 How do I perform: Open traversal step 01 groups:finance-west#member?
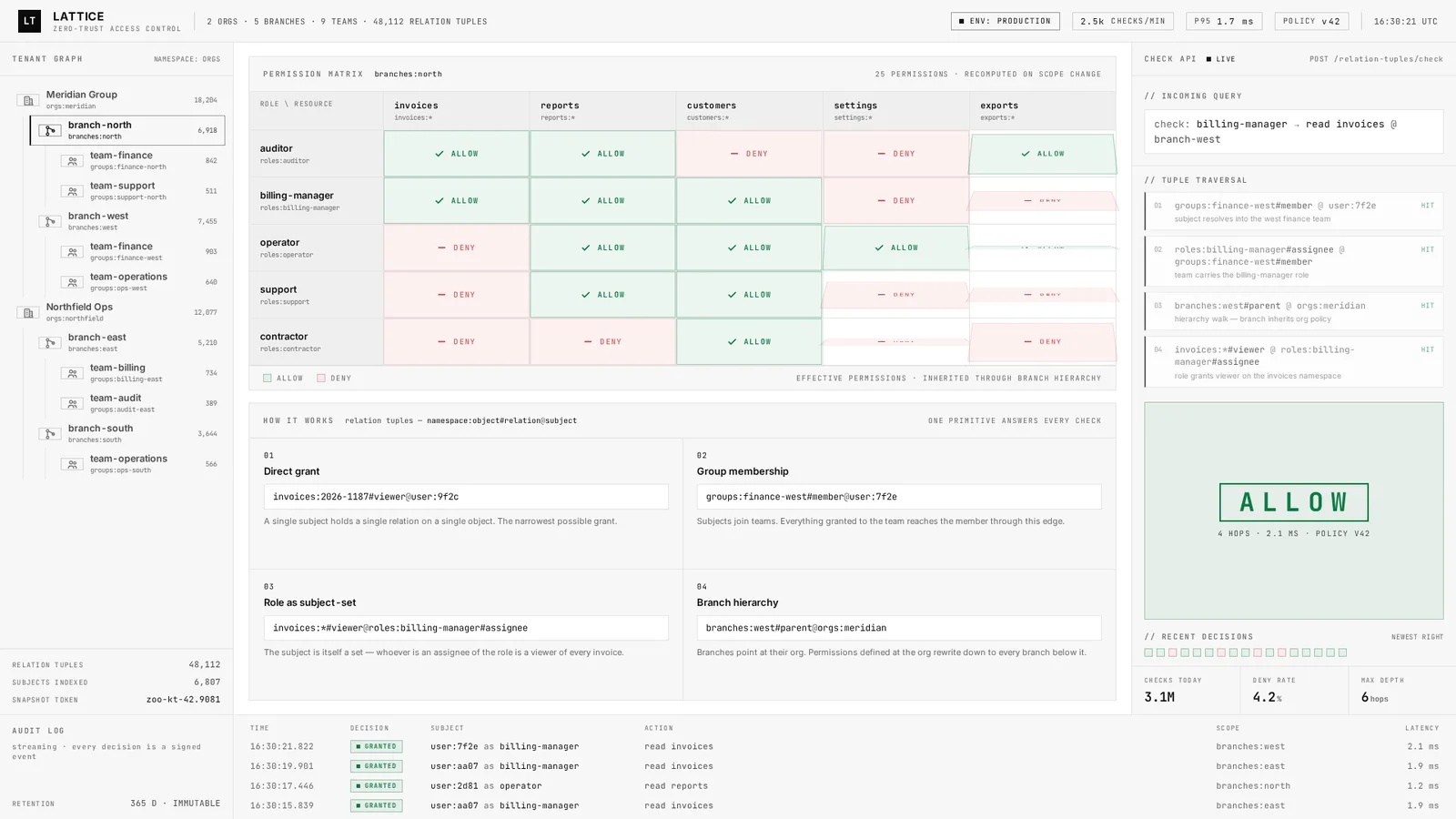tap(1294, 211)
